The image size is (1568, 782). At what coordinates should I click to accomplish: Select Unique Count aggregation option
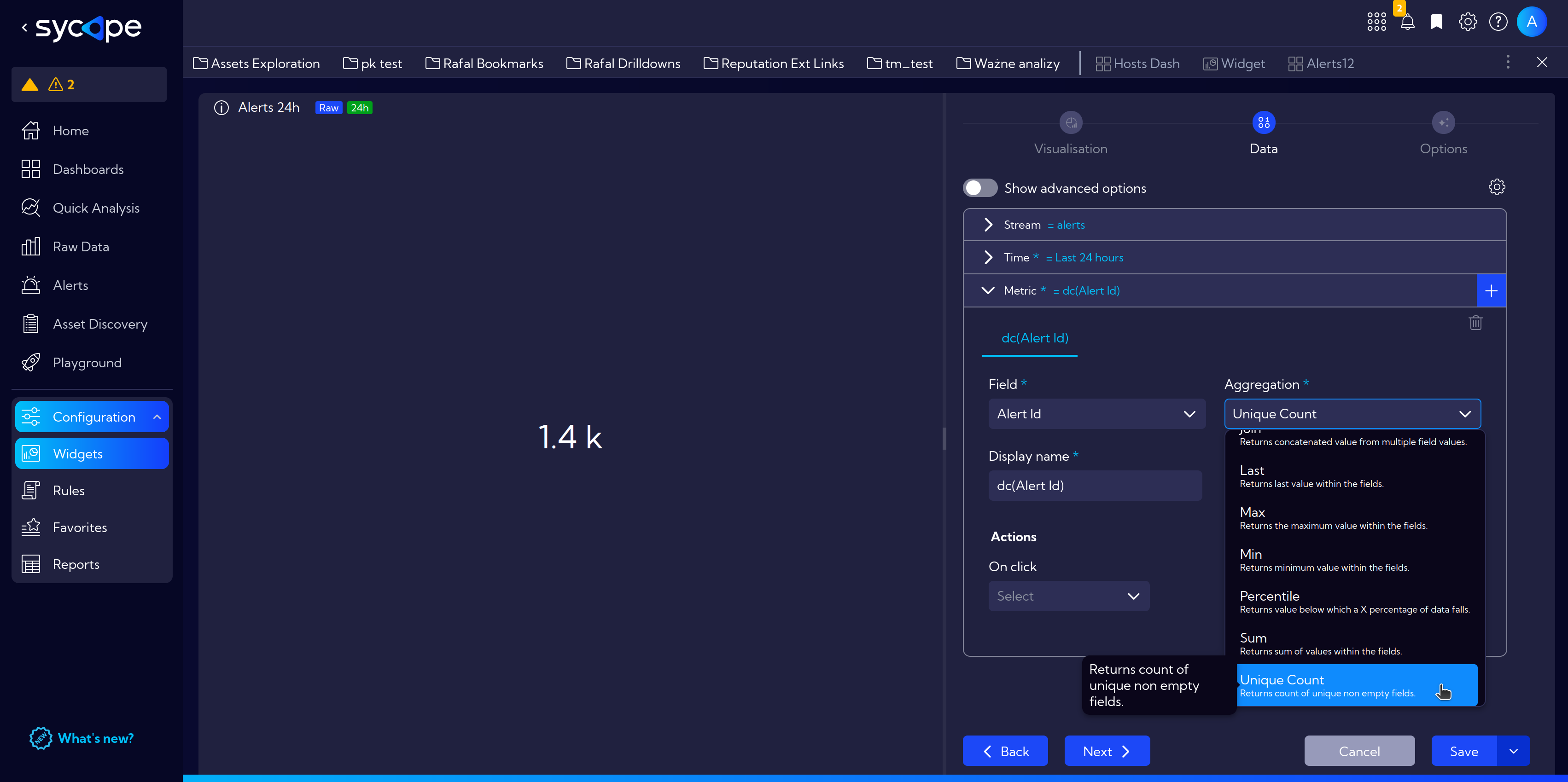click(x=1357, y=685)
